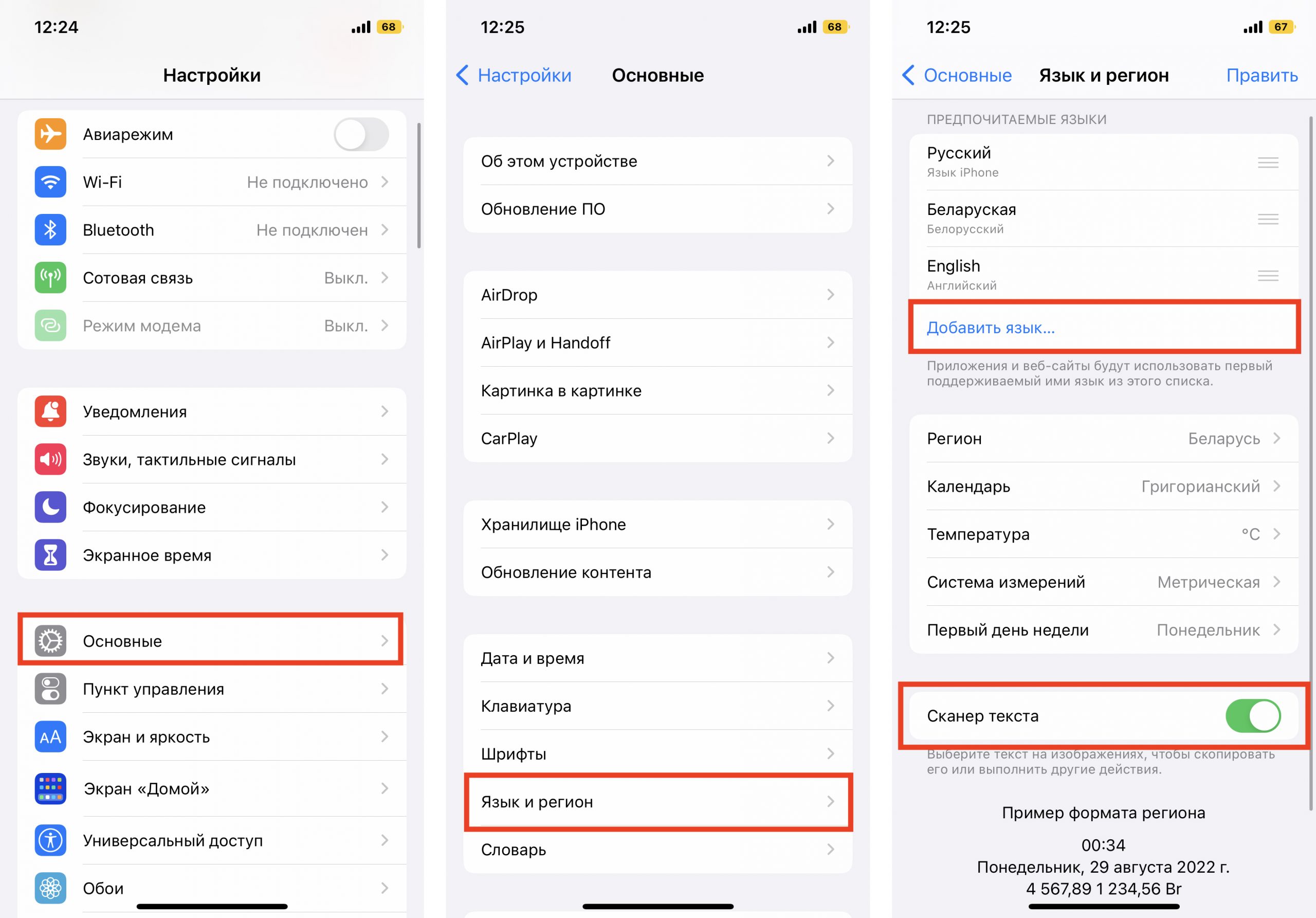Tap the Фокусирование (Focus) icon
1316x918 pixels.
click(51, 504)
